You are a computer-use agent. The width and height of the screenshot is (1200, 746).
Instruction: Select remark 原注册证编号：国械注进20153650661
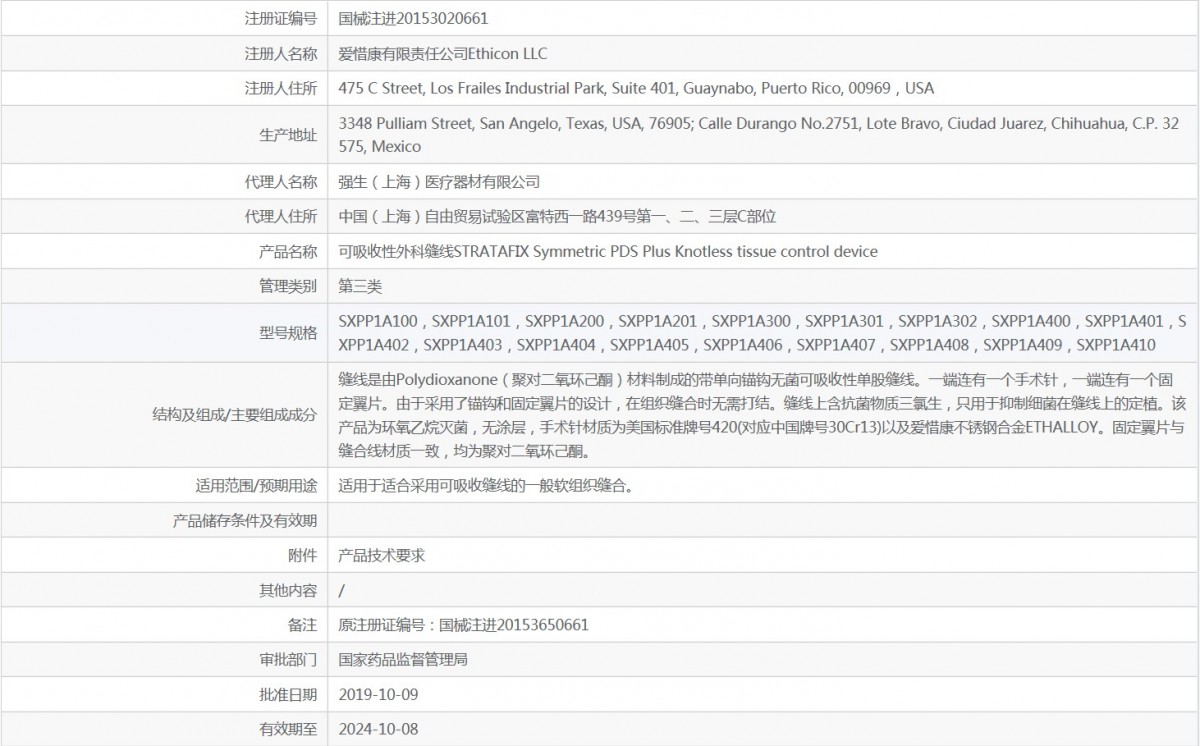pos(464,625)
